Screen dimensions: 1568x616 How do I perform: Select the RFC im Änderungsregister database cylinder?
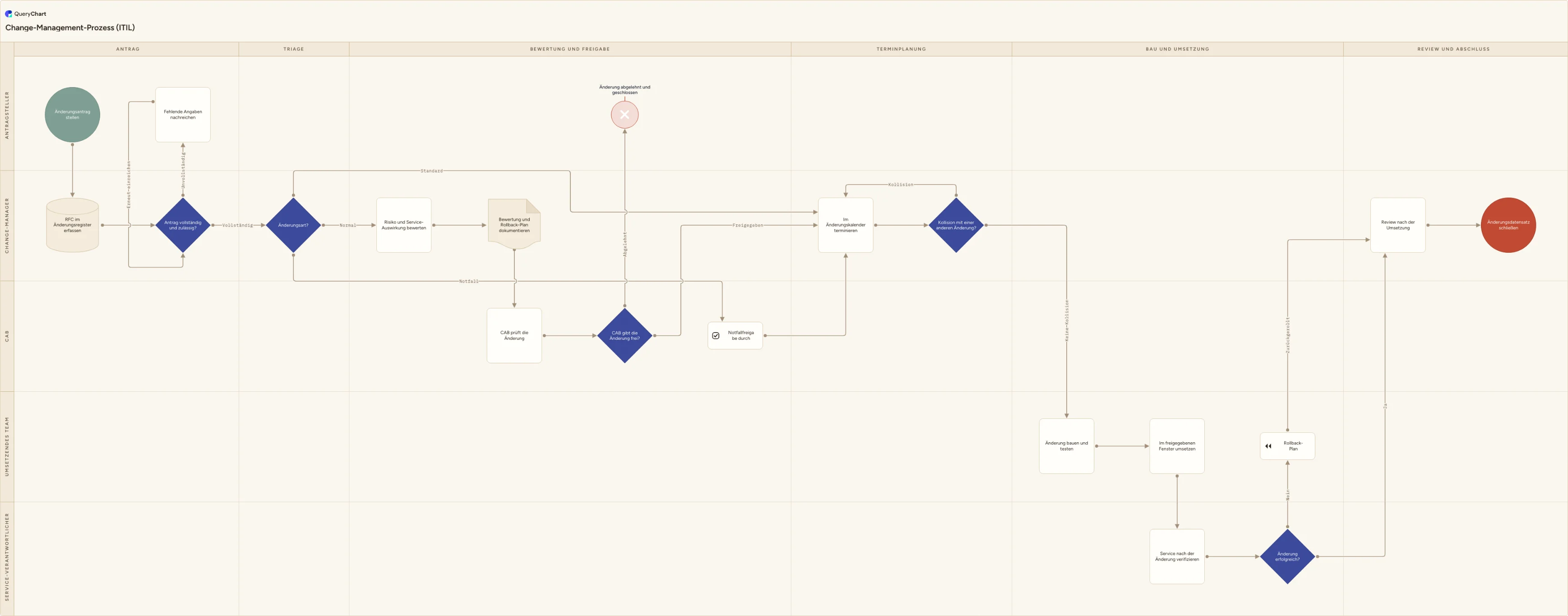[73, 225]
